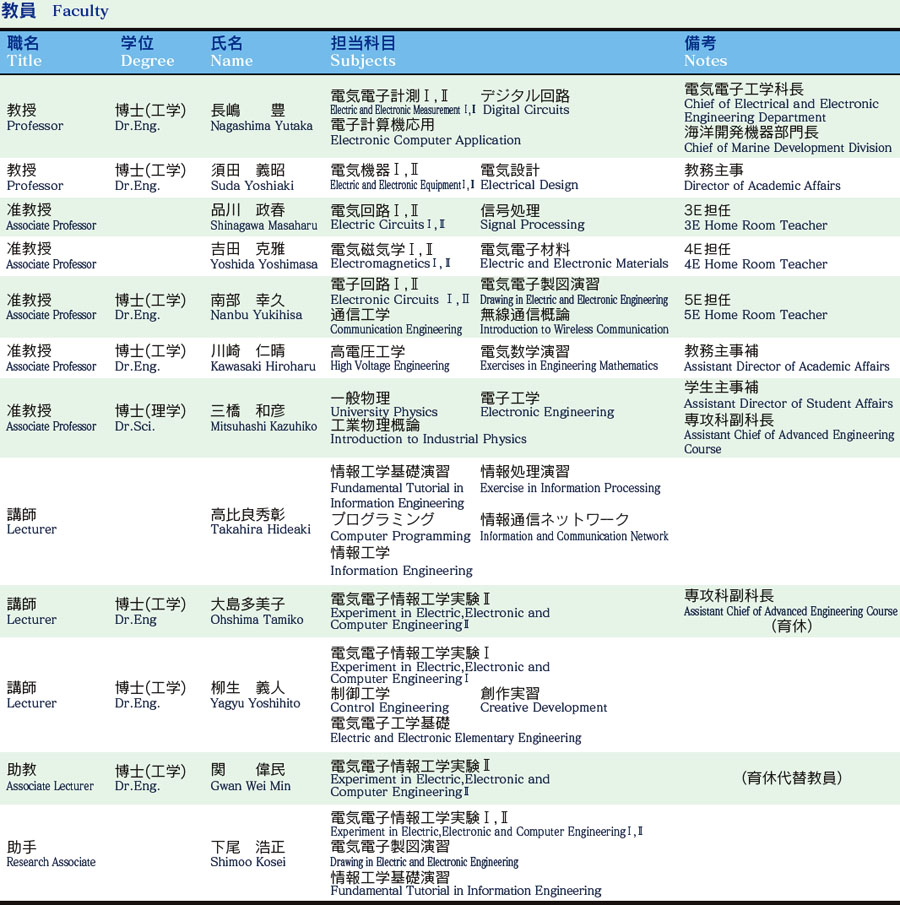
Task: Select the name 'Shinagawa Masaharu'
Action: click(x=264, y=226)
